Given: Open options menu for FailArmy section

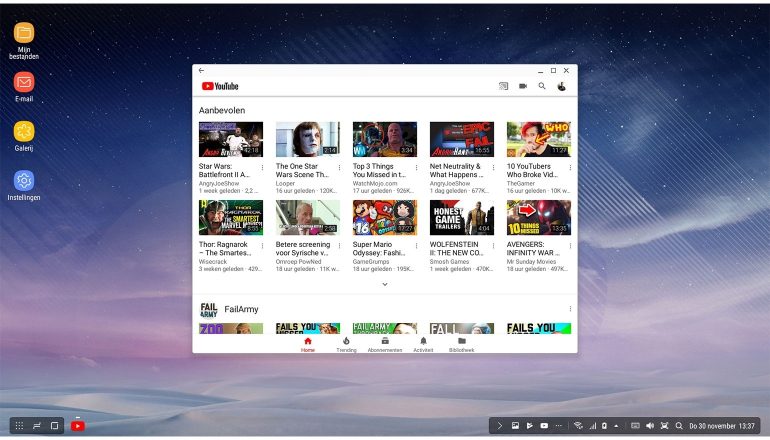Looking at the screenshot, I should click(570, 309).
